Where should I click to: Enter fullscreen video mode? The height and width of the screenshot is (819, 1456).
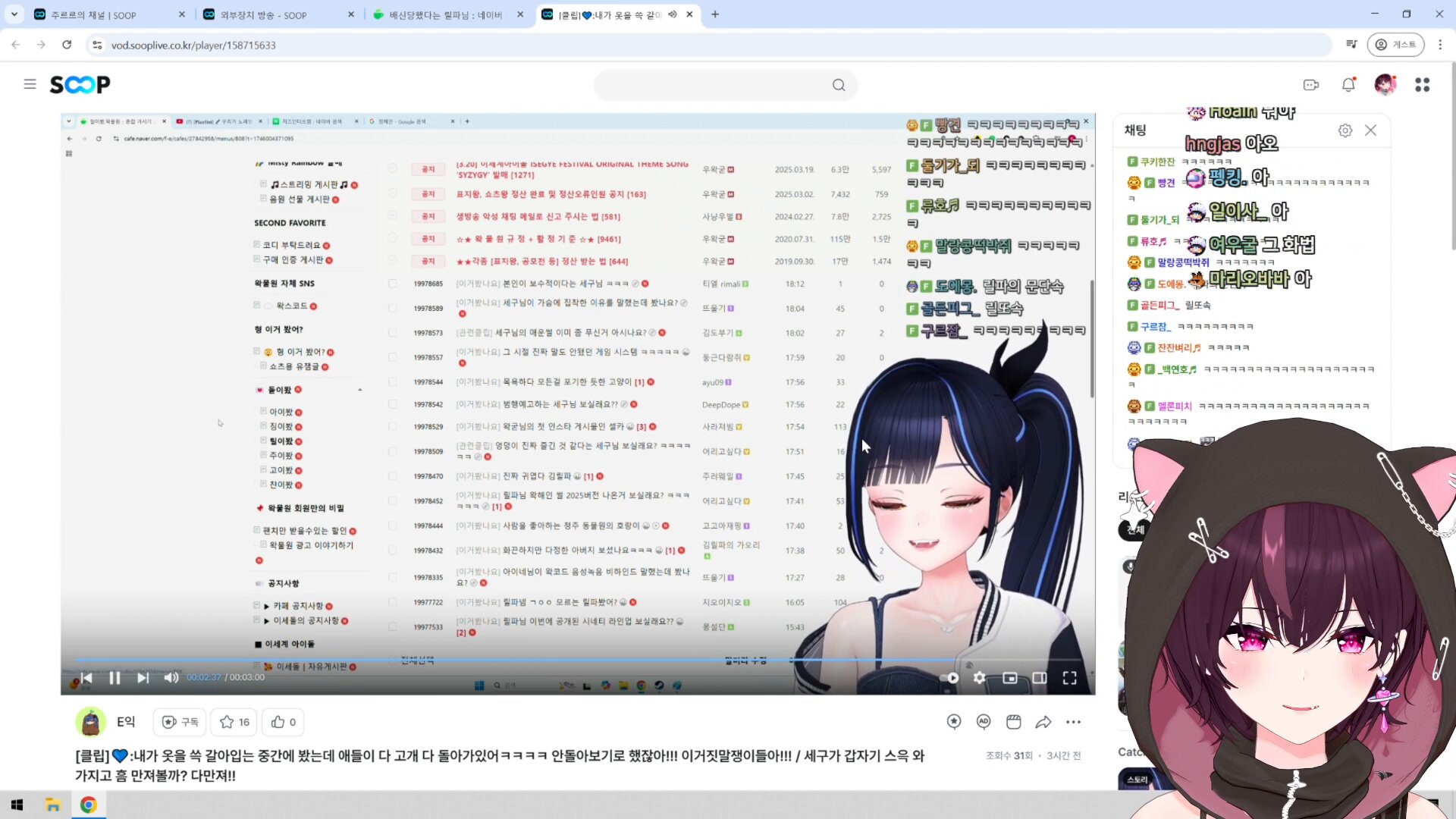point(1069,678)
